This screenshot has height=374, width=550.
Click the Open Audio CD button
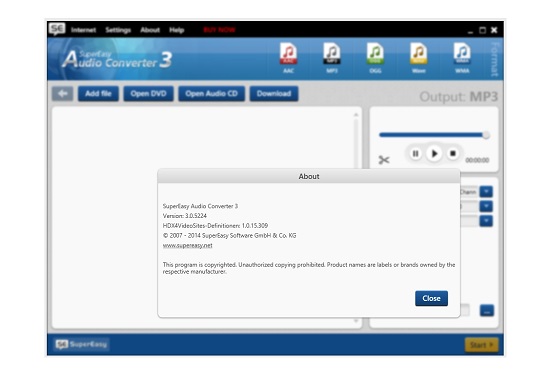pos(212,94)
